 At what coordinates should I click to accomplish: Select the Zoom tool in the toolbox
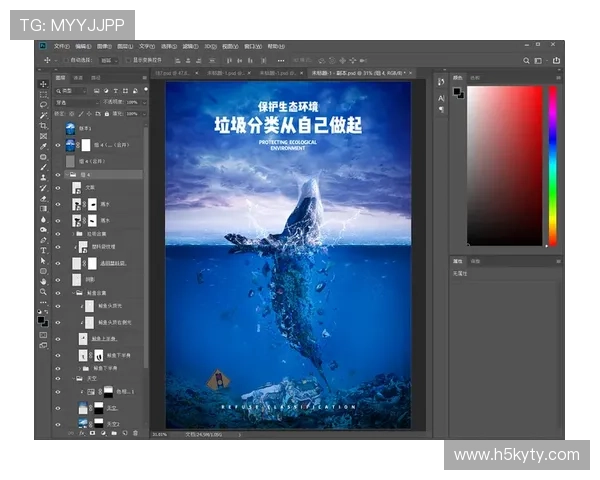(x=43, y=292)
